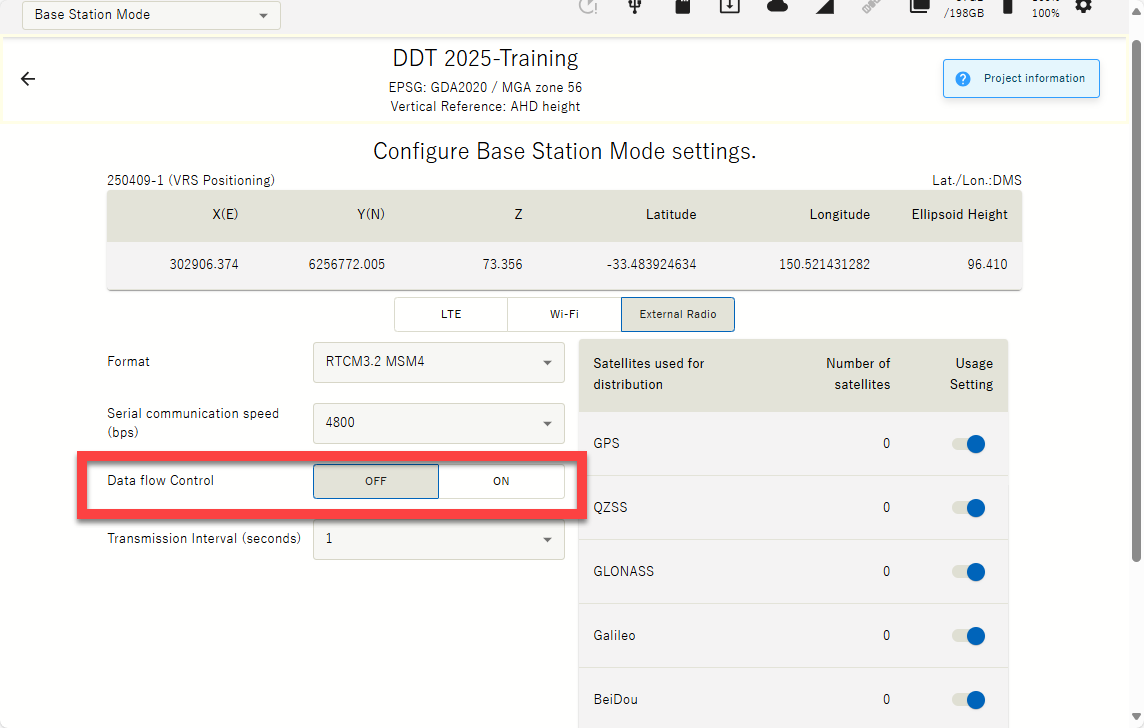Click the battery icon showing 100%

tap(1008, 7)
